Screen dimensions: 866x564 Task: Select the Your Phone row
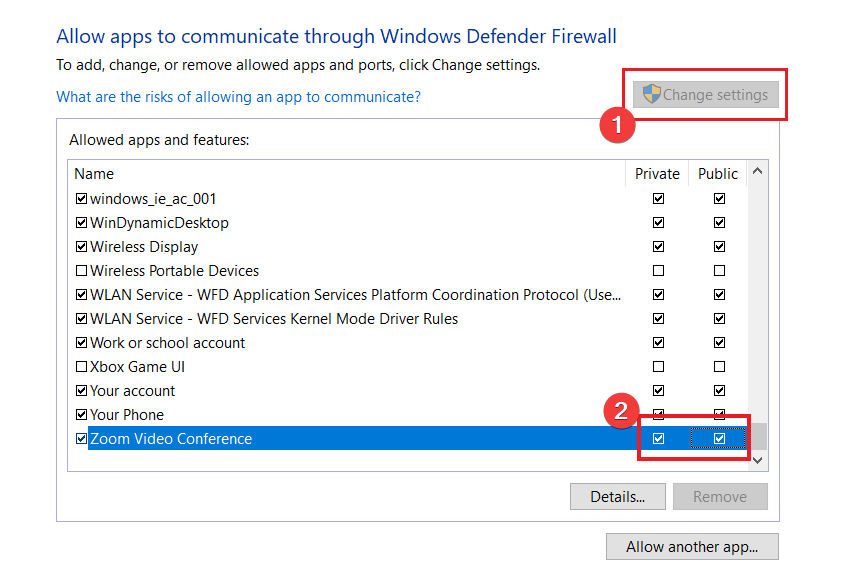point(127,415)
